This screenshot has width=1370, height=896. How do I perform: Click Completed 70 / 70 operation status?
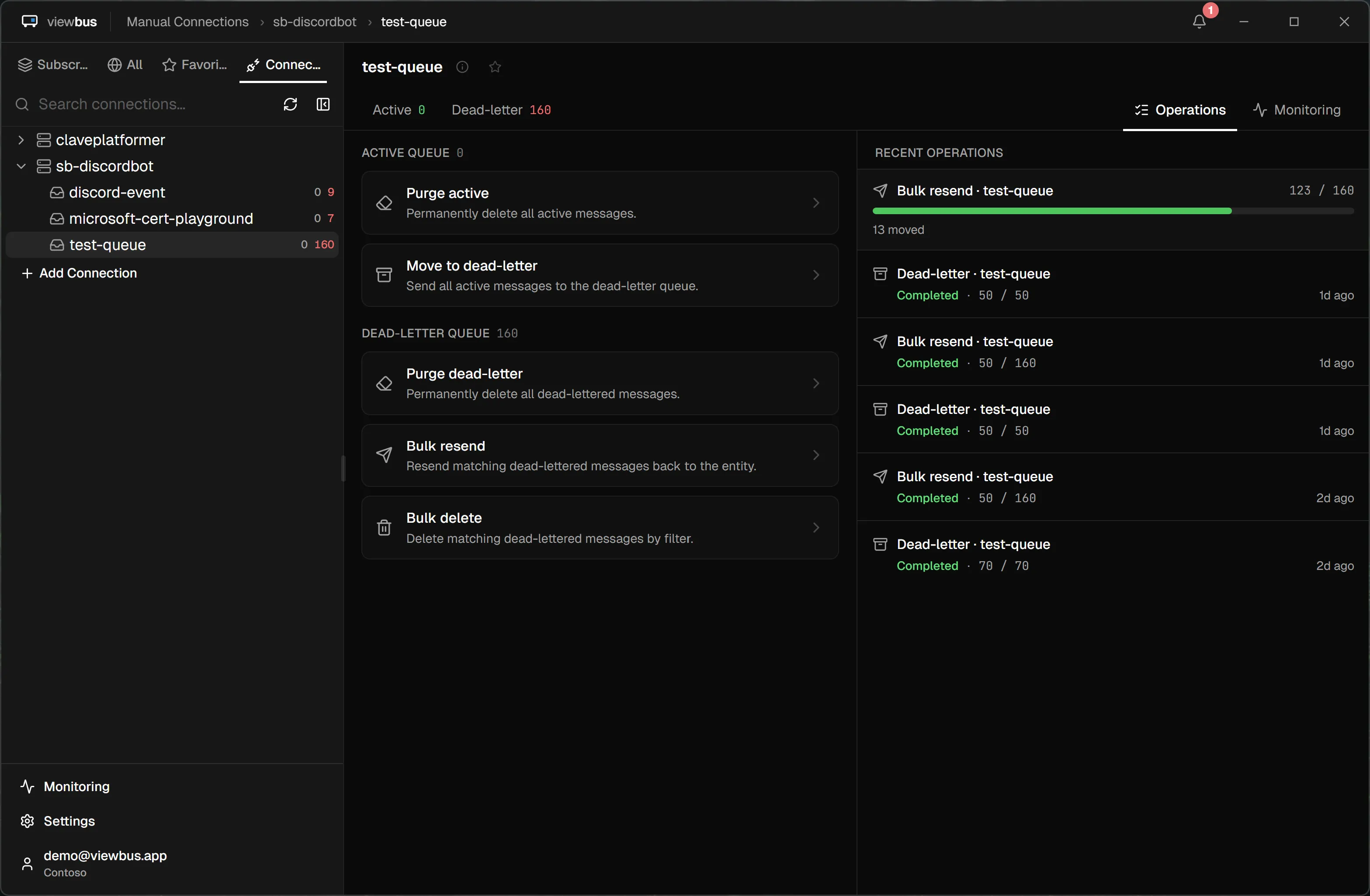[962, 566]
